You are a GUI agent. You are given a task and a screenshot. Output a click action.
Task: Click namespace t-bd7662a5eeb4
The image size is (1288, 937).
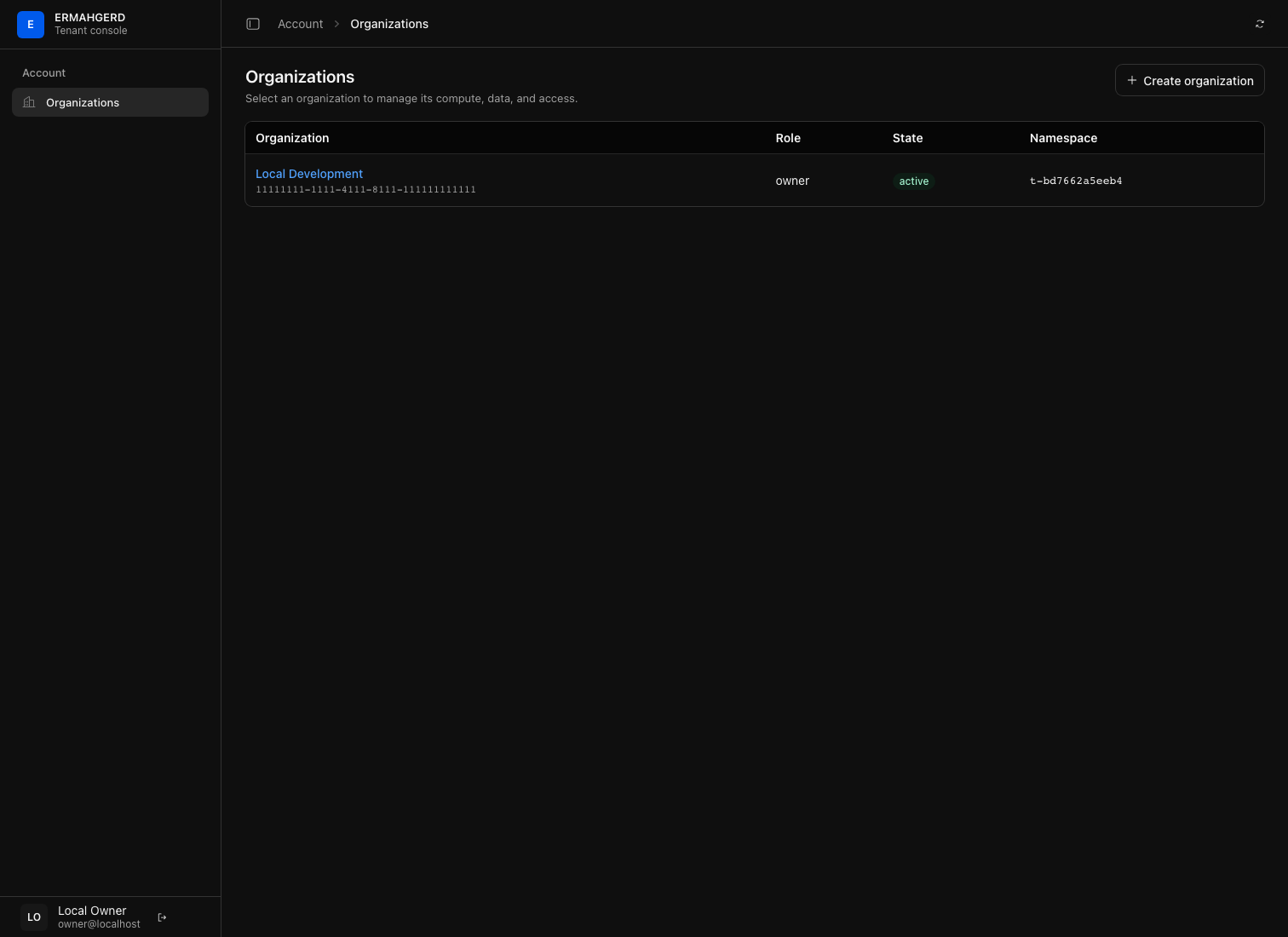tap(1076, 181)
